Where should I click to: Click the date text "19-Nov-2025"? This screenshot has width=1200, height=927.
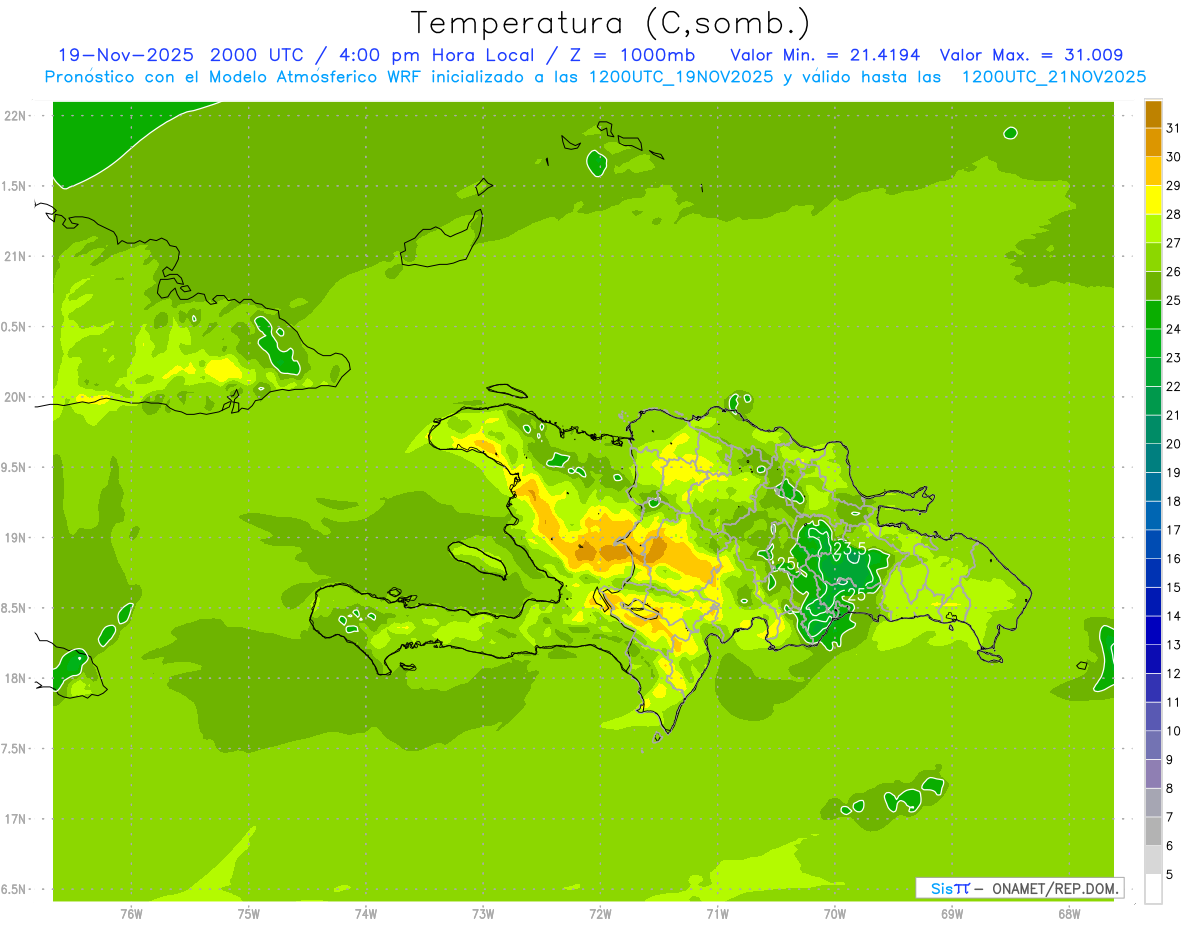[x=127, y=55]
